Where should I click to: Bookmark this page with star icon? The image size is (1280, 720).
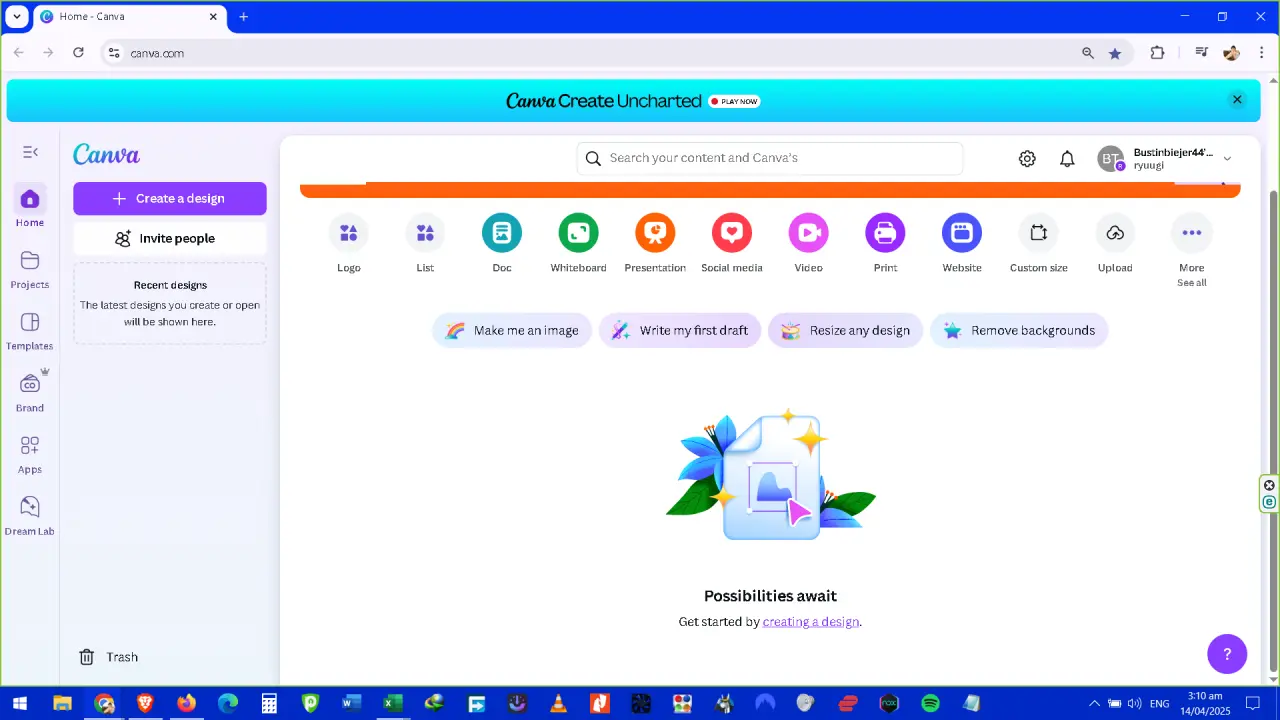pos(1115,53)
